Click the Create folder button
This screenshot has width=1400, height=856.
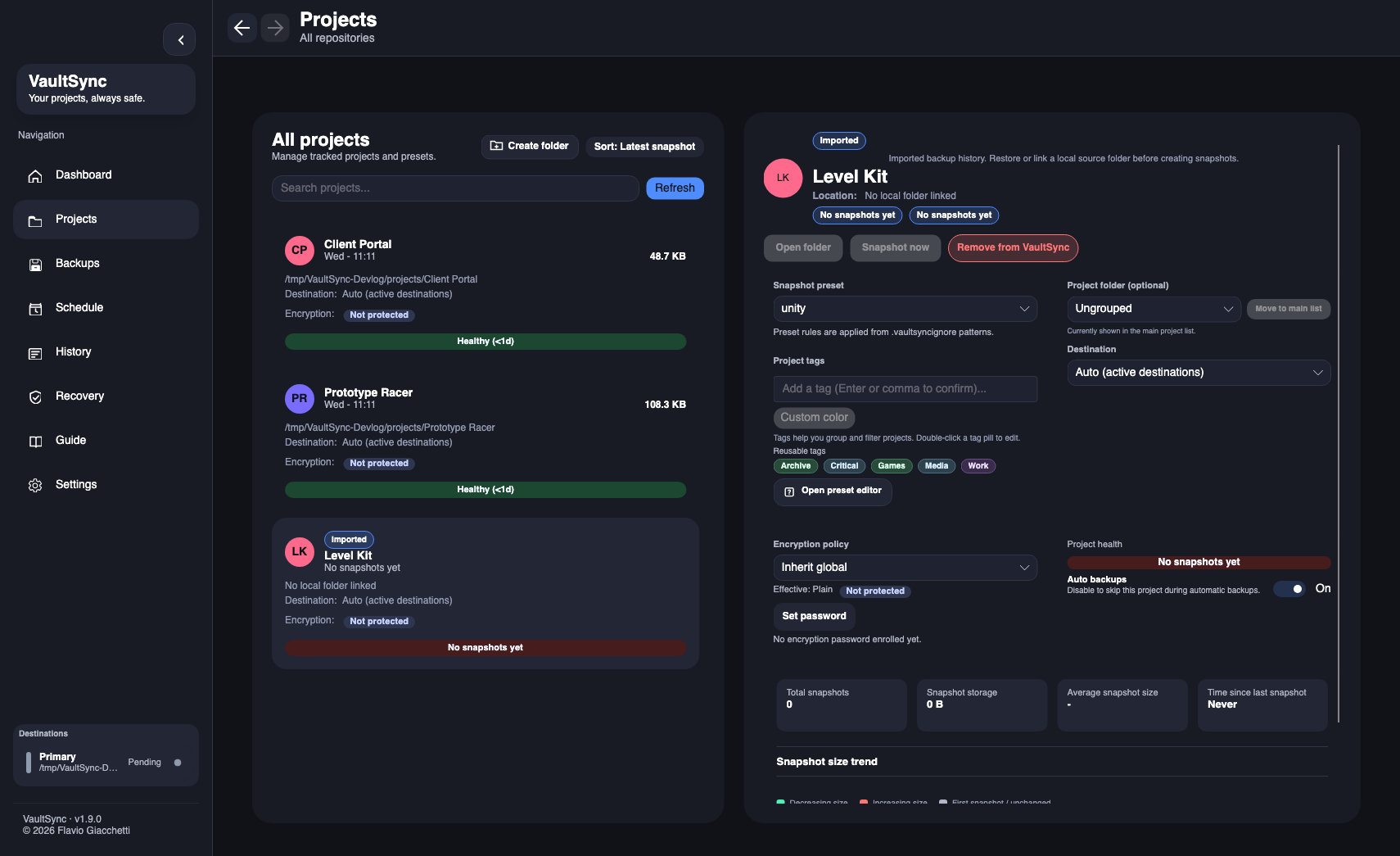pyautogui.click(x=530, y=147)
